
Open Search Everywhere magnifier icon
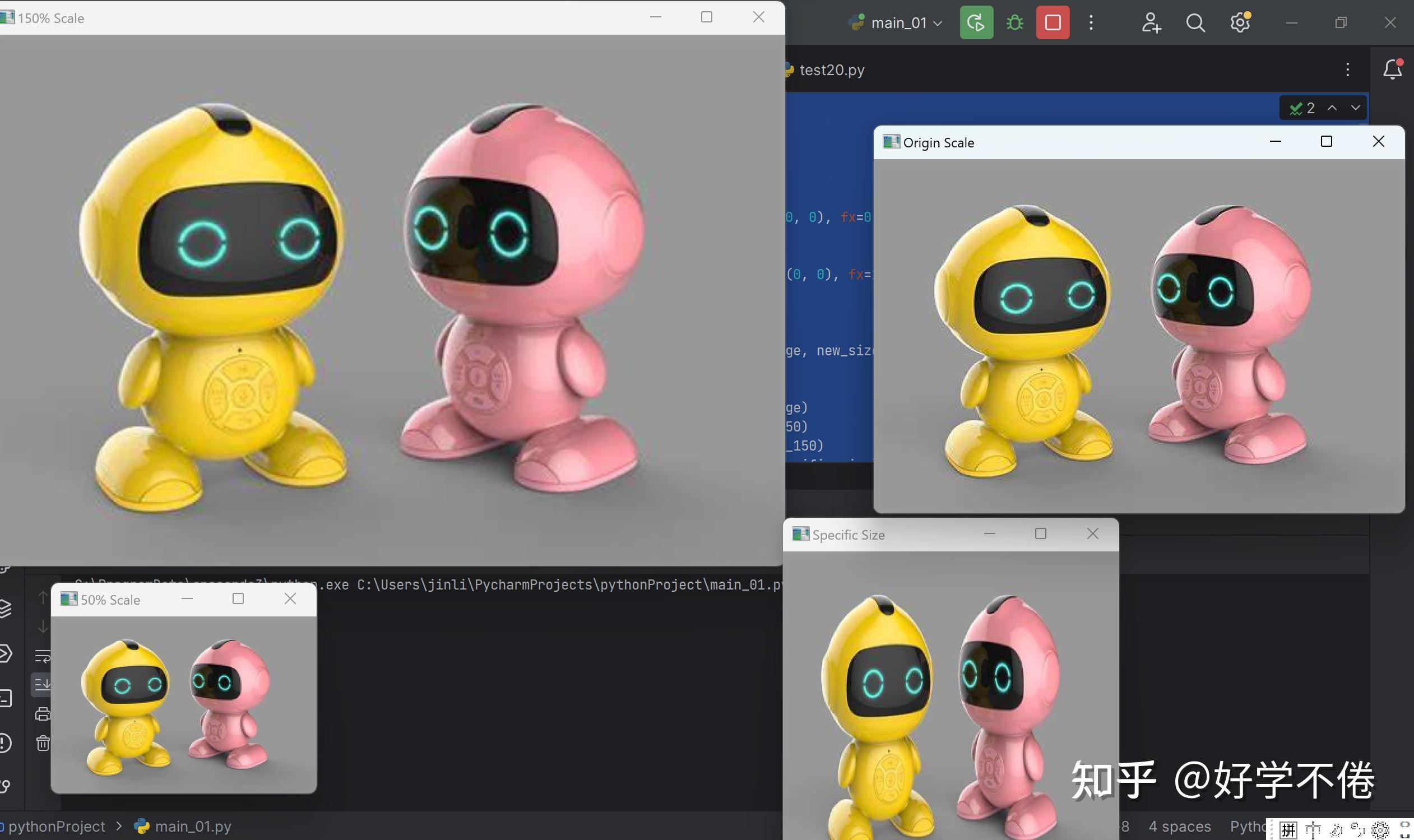1195,22
